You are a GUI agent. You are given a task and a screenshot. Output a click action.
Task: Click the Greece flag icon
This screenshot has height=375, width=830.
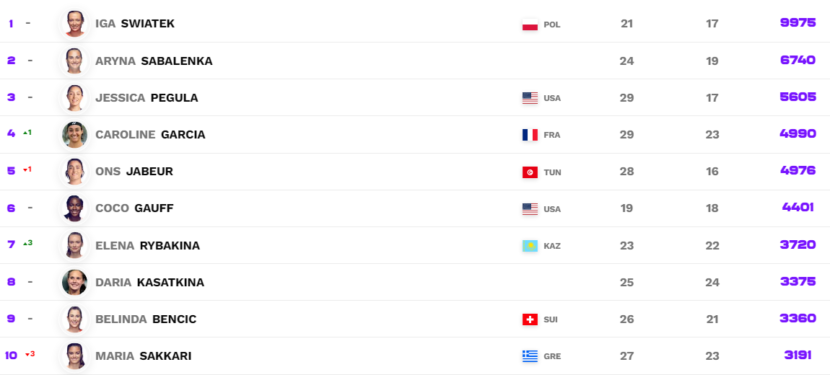click(530, 356)
